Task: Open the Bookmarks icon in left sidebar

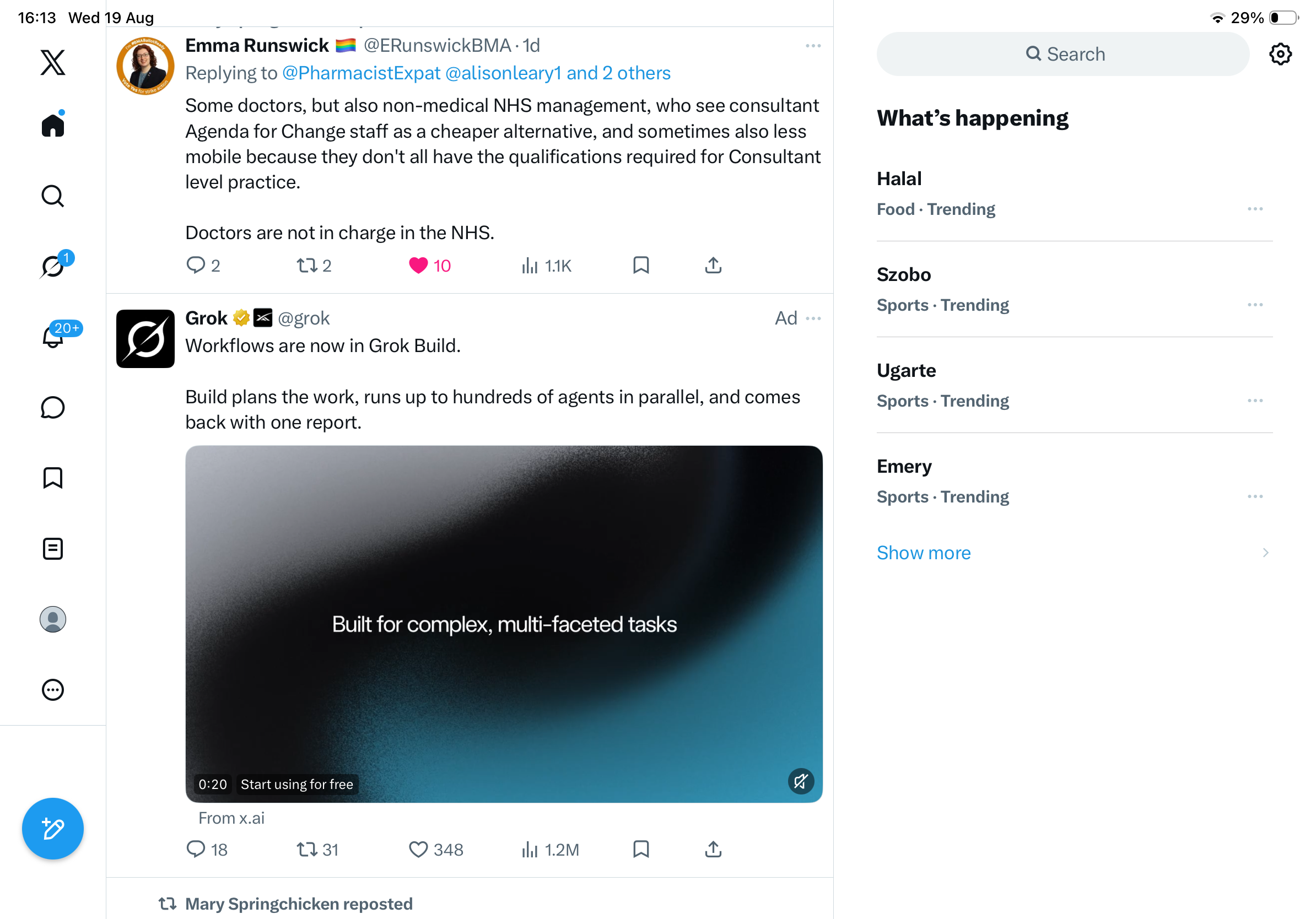Action: (53, 478)
